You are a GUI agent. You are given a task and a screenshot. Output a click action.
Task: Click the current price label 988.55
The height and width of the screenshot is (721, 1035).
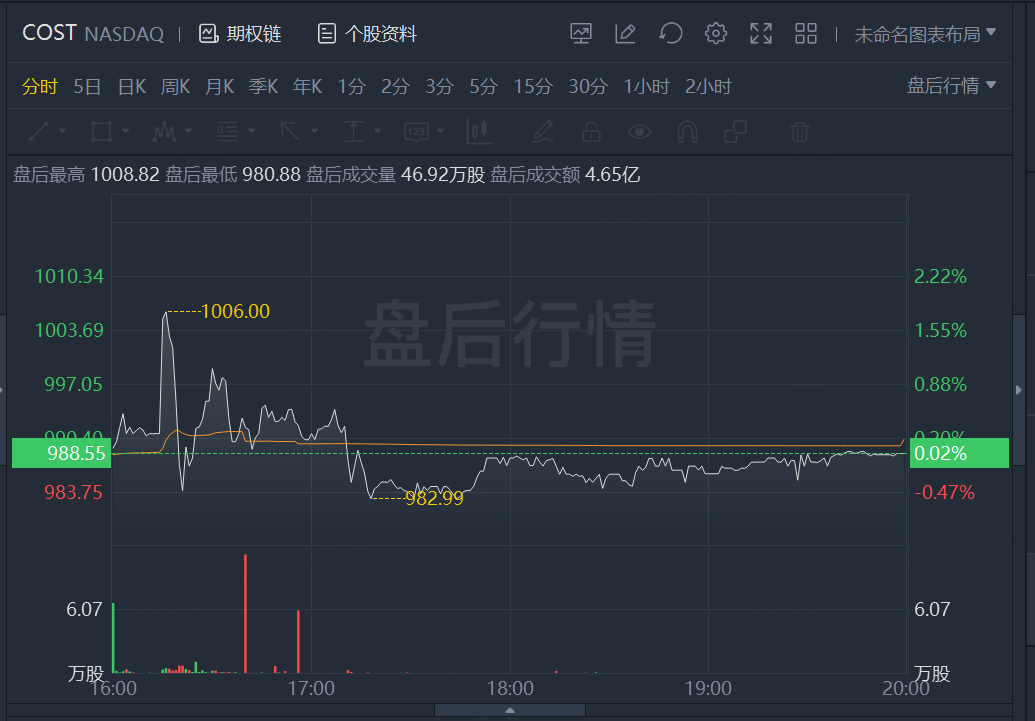[61, 453]
